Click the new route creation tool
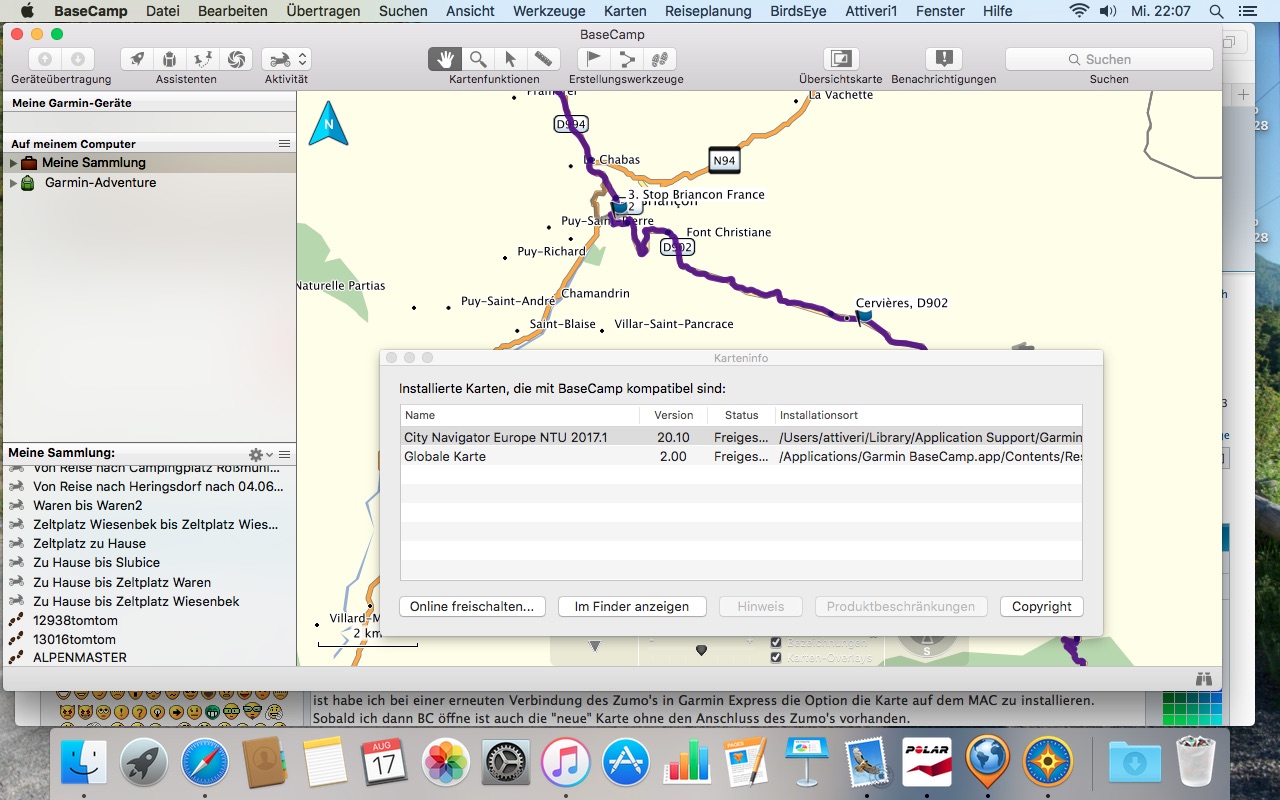The width and height of the screenshot is (1280, 800). [627, 59]
